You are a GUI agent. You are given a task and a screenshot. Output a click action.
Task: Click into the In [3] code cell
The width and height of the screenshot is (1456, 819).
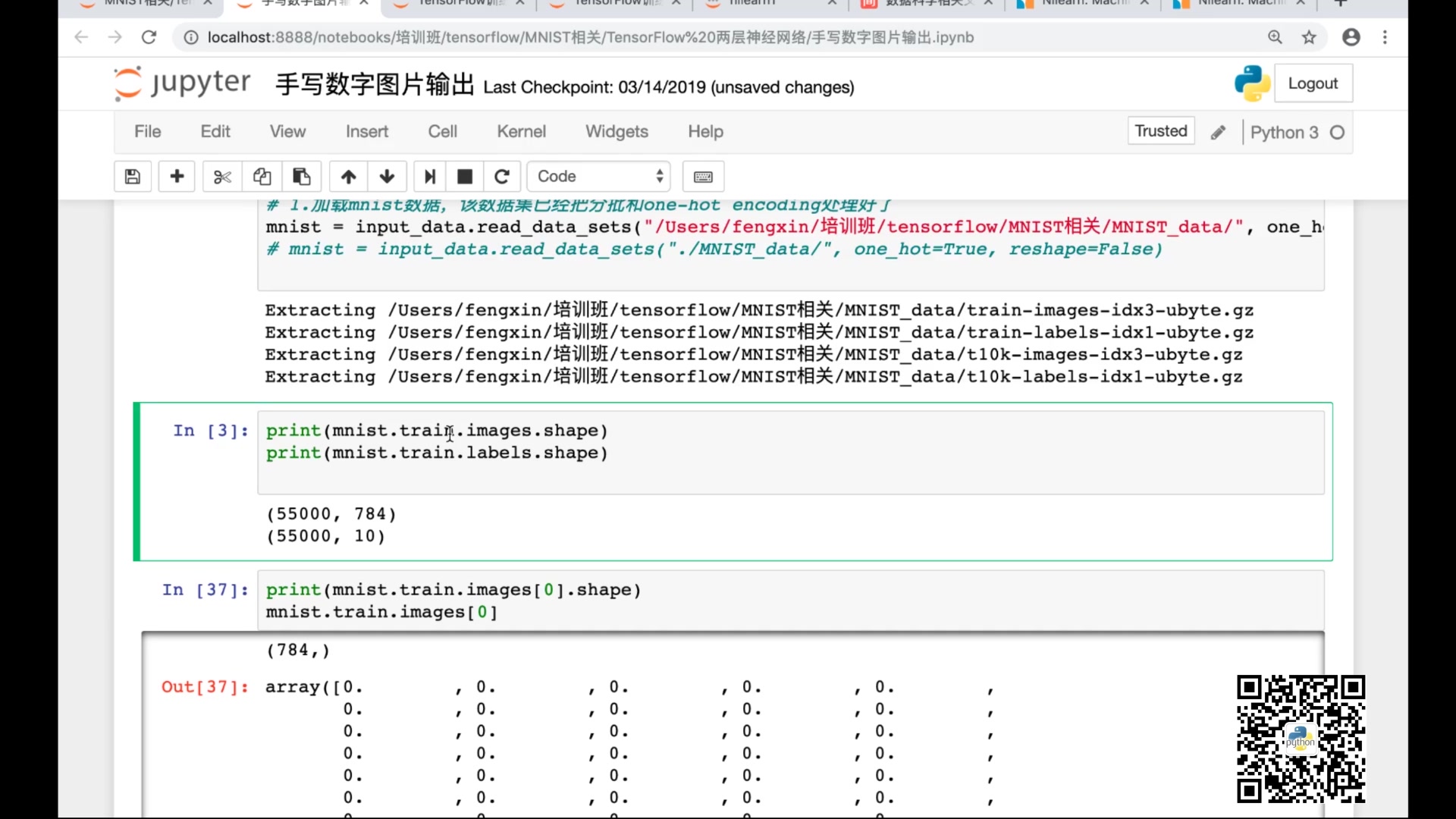point(791,453)
